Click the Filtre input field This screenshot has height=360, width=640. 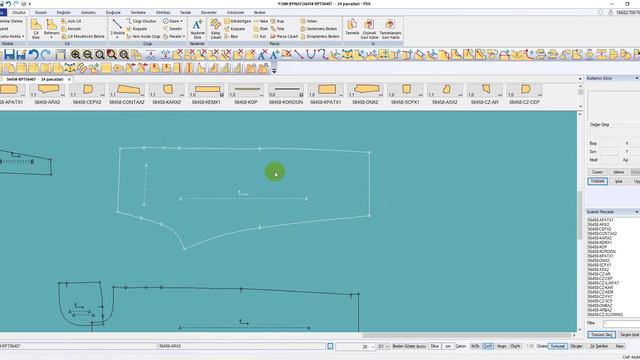click(621, 323)
